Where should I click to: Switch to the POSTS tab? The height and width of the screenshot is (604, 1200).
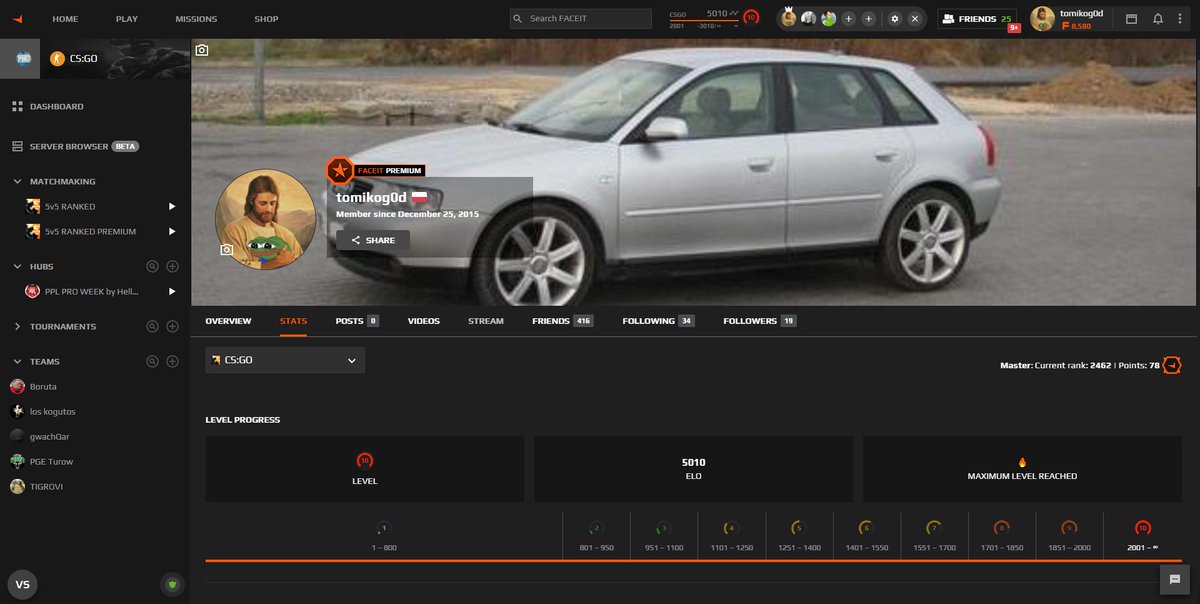357,321
